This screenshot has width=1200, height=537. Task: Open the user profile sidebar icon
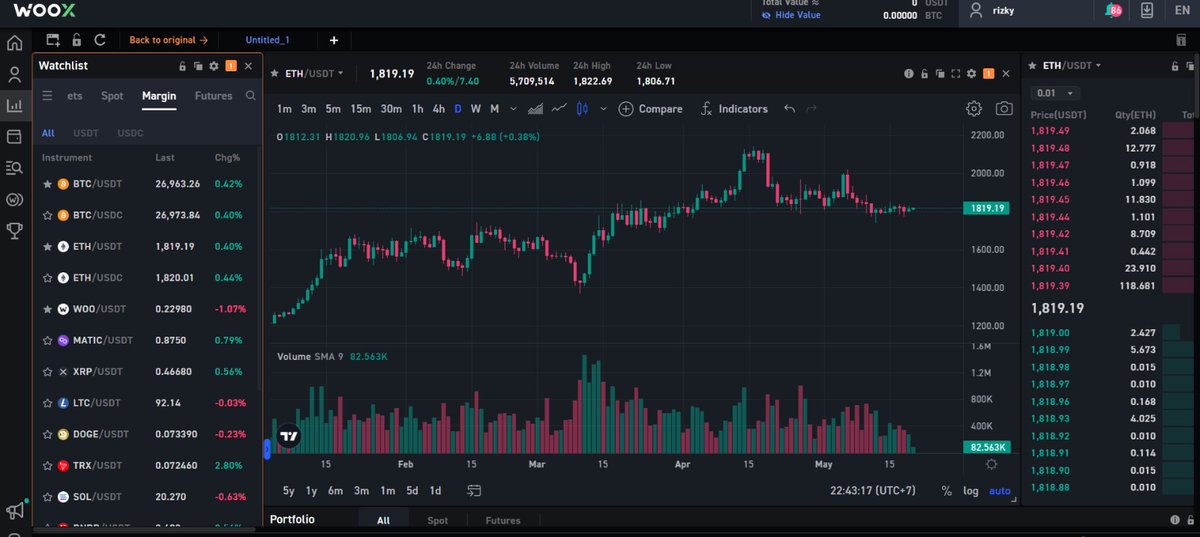pyautogui.click(x=14, y=74)
